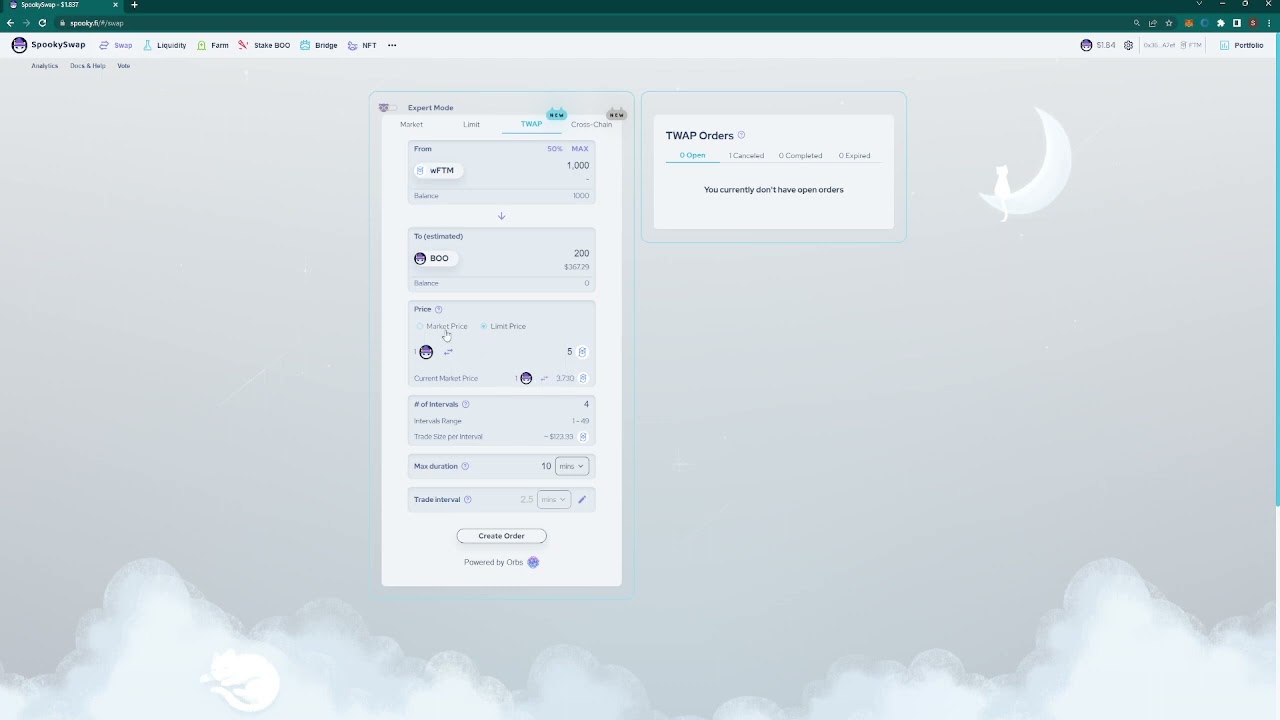Open a new browser tab

134,5
